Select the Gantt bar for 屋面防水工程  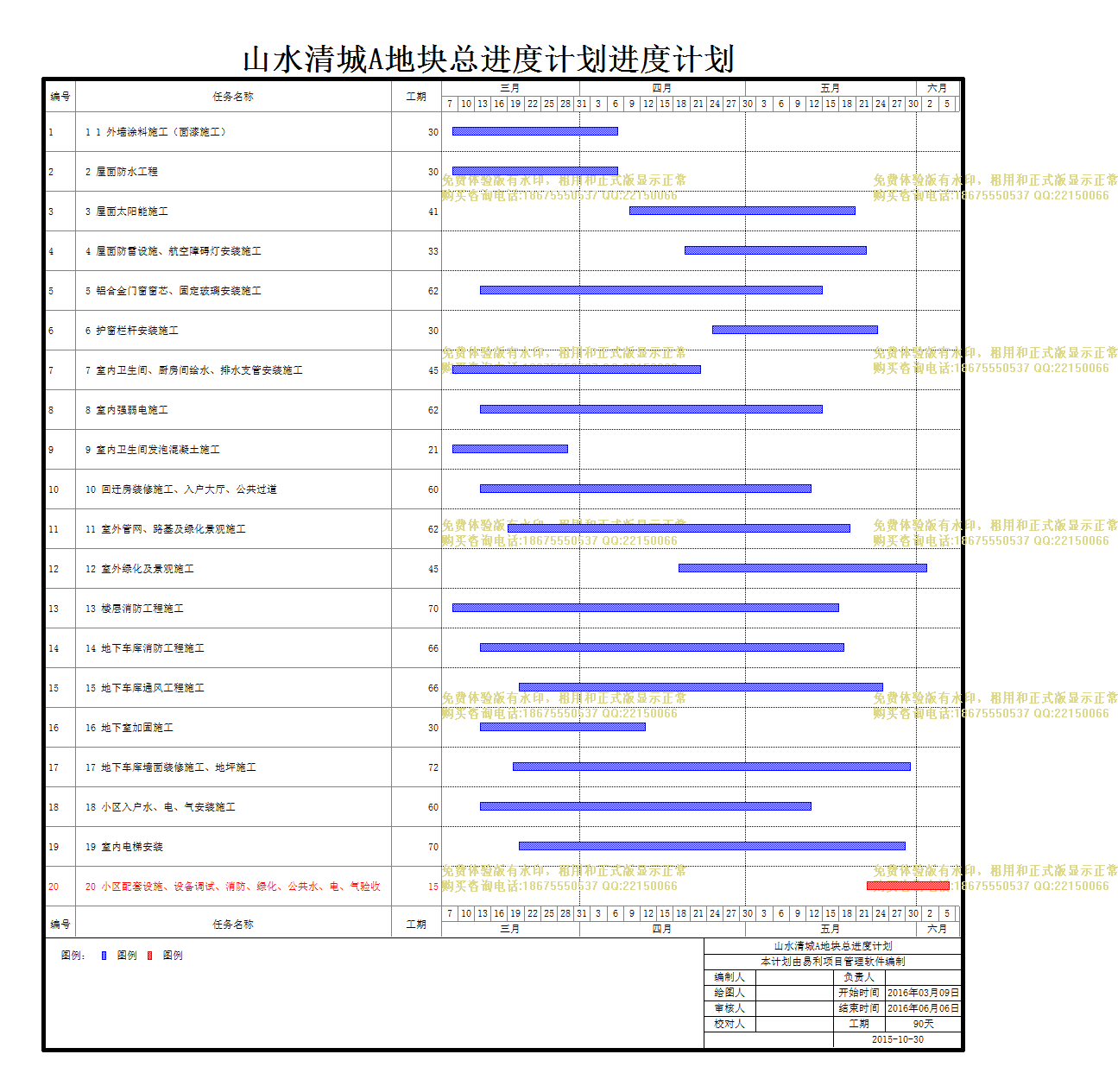point(535,171)
